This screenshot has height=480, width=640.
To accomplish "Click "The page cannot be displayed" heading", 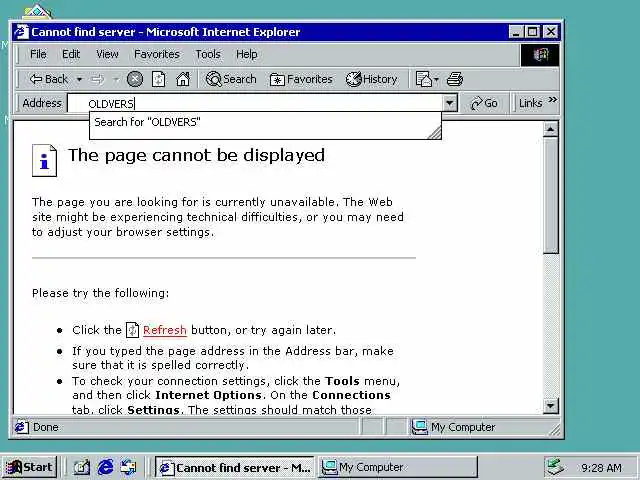I will point(196,156).
